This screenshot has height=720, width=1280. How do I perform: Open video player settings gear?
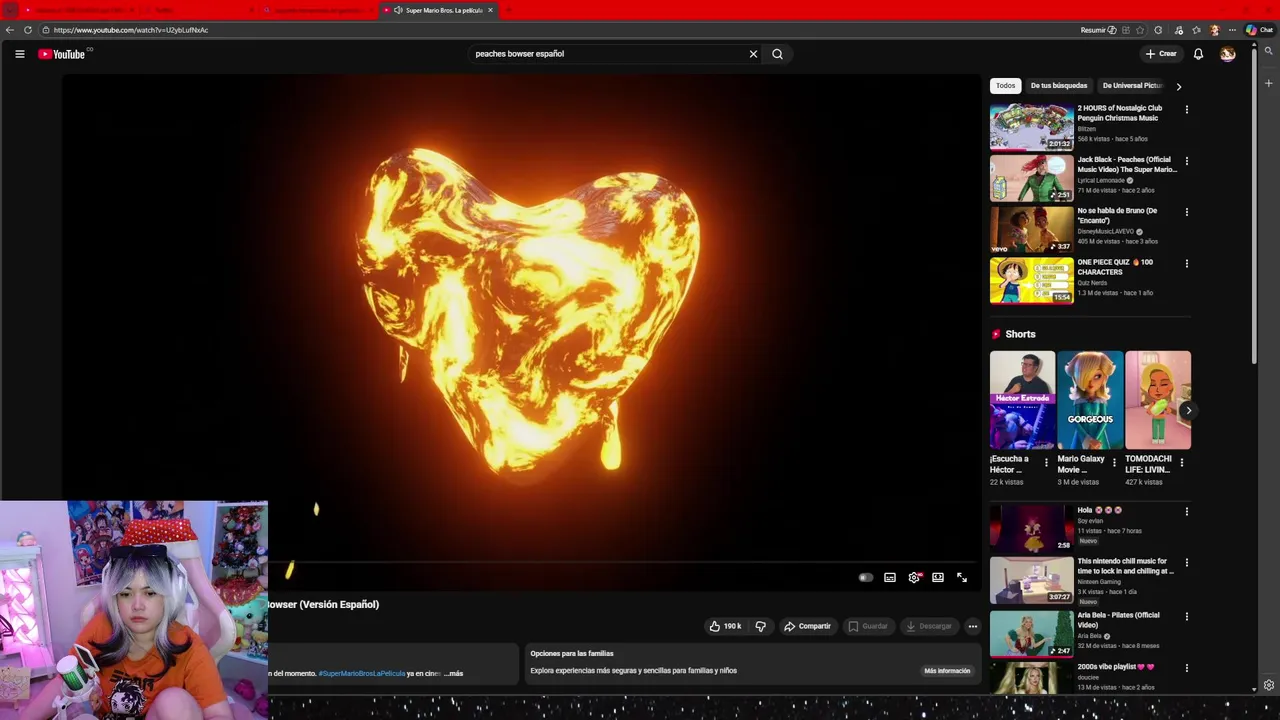click(x=914, y=577)
